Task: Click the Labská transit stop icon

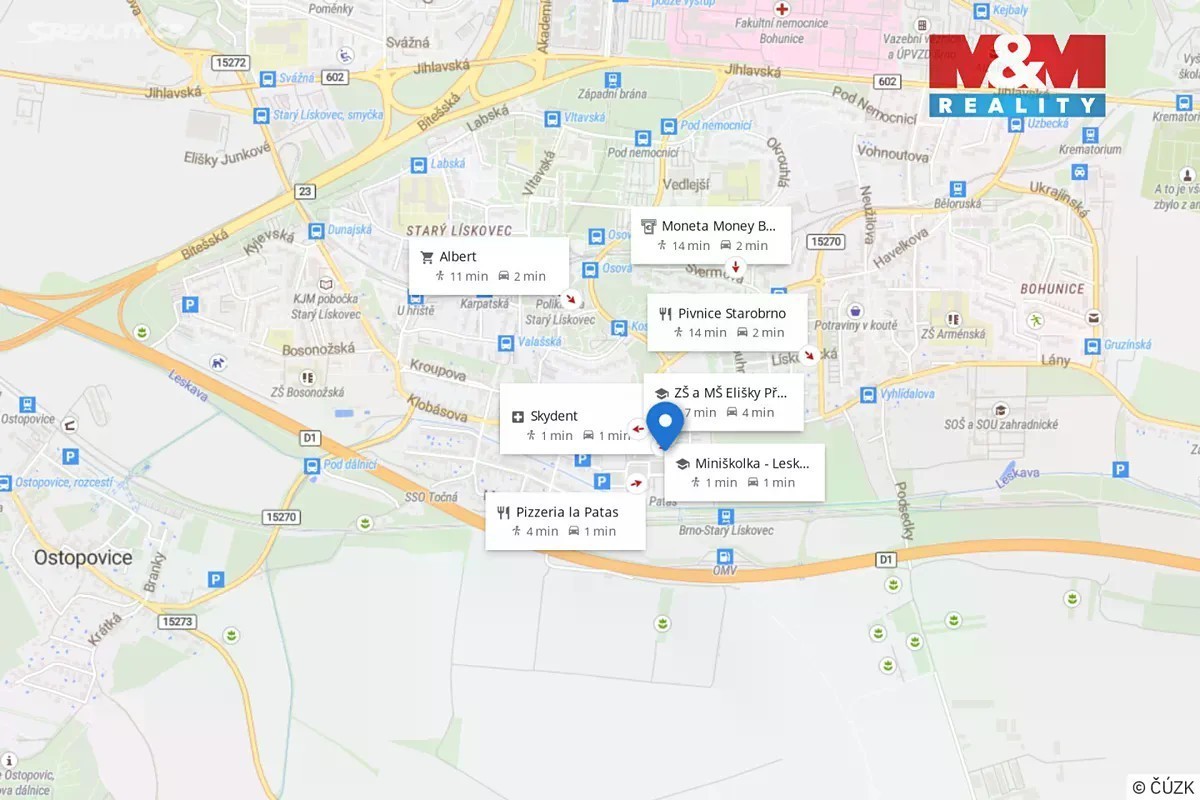Action: pyautogui.click(x=416, y=164)
